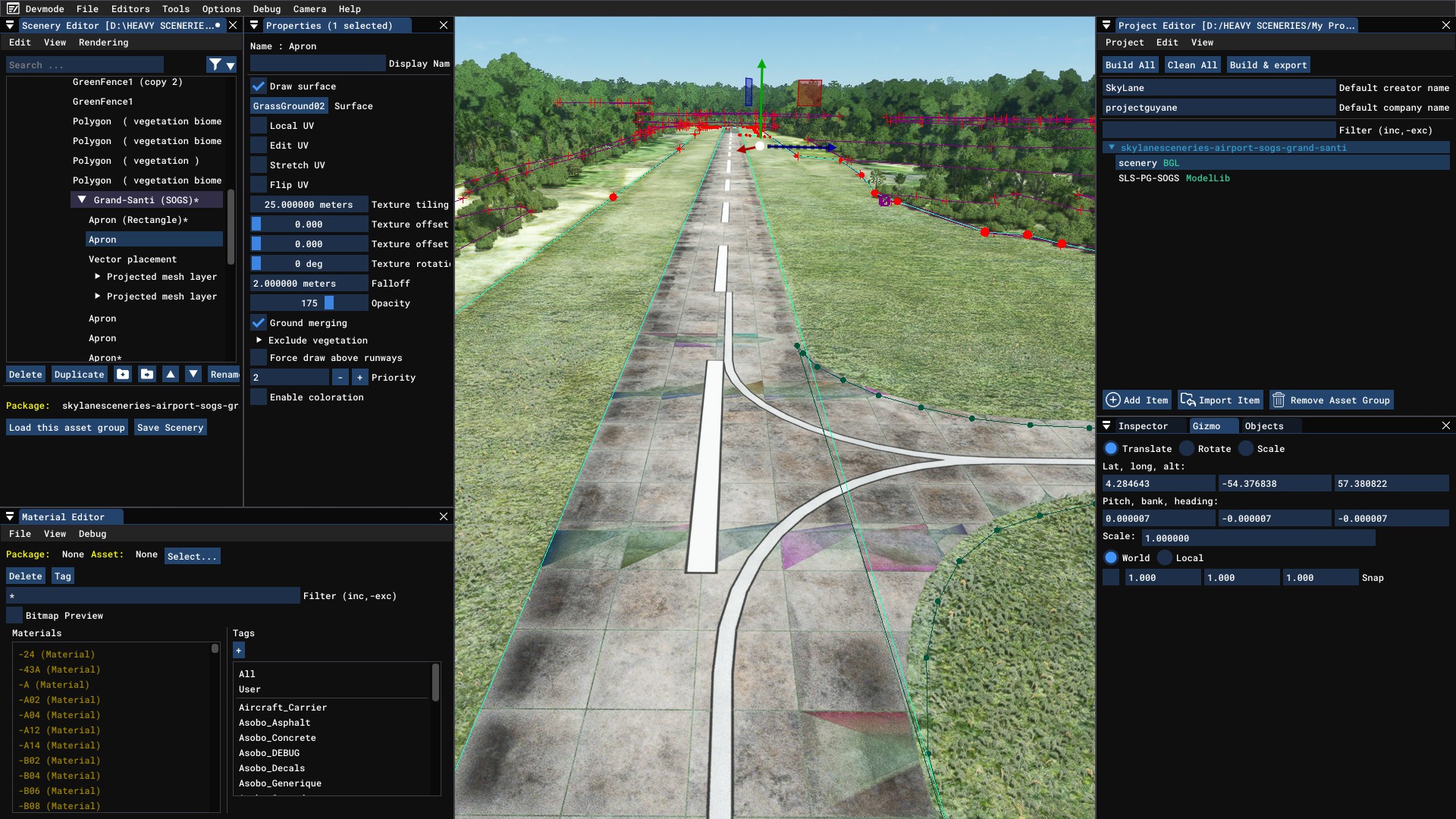The width and height of the screenshot is (1456, 819).
Task: Click the GrassGround02 surface field
Action: point(289,105)
